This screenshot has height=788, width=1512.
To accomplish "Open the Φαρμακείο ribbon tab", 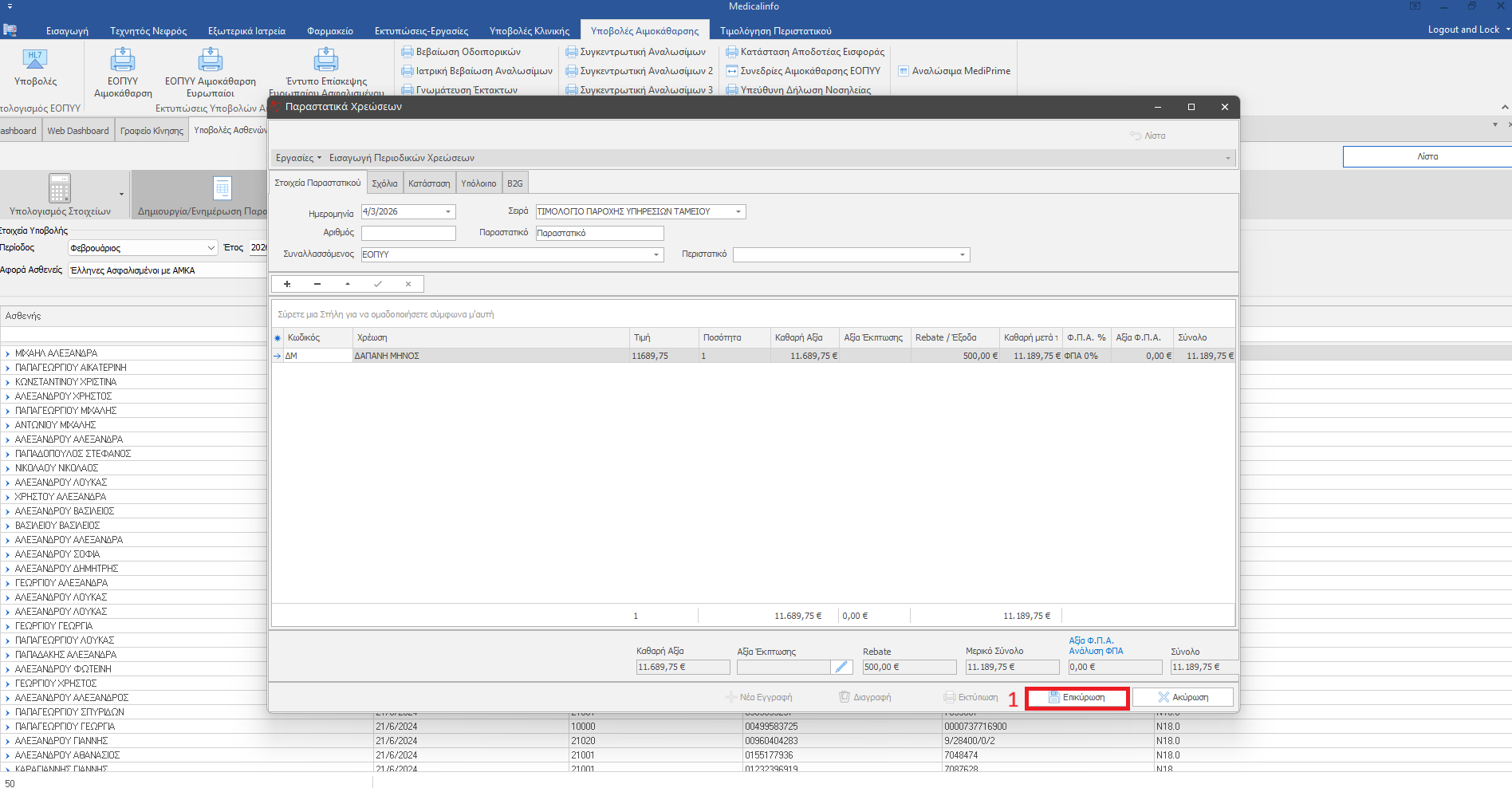I will point(329,31).
